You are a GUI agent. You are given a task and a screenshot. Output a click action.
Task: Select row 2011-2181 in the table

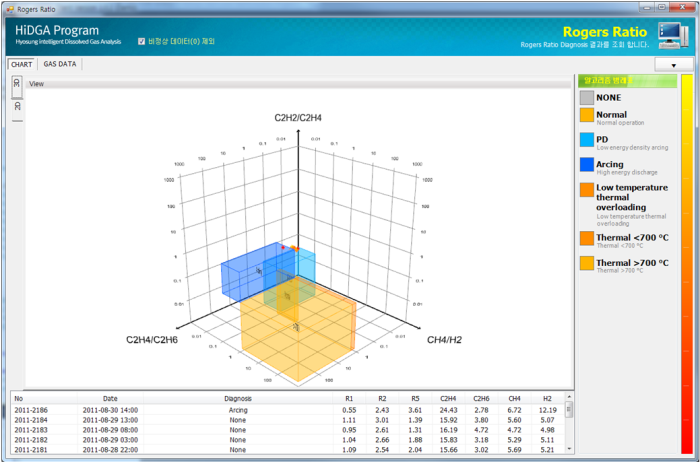tap(288, 450)
